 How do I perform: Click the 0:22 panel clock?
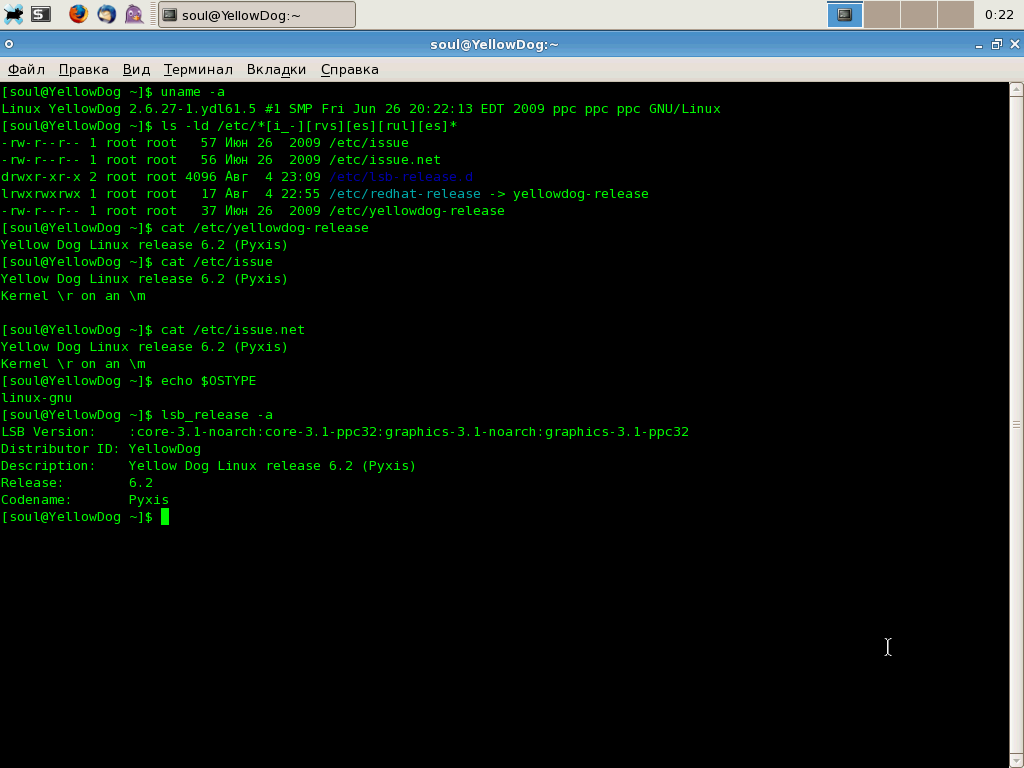999,15
